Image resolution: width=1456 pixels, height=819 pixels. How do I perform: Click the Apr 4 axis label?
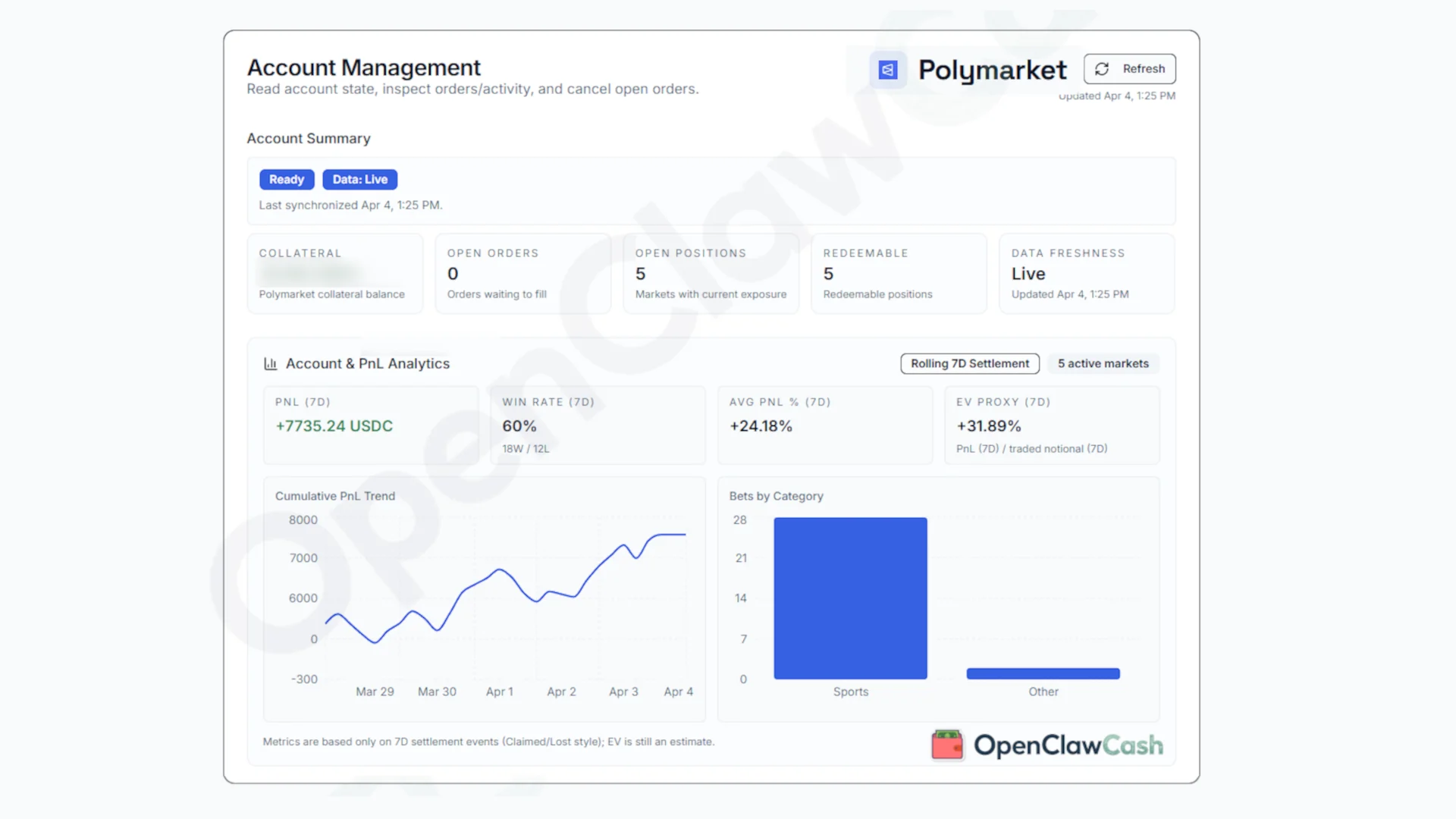[x=679, y=692]
